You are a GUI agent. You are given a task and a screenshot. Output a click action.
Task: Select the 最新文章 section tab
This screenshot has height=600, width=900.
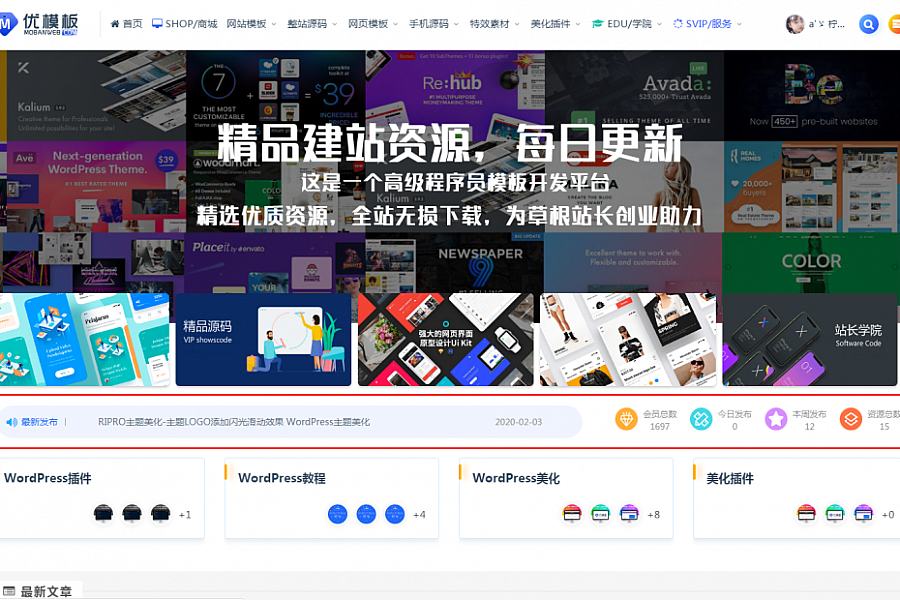pos(40,591)
